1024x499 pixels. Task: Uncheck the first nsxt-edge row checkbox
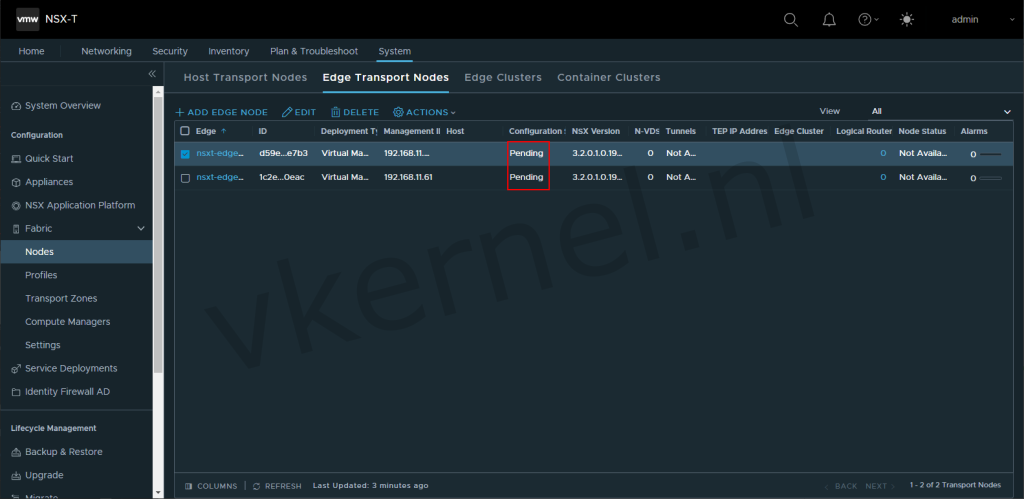(x=185, y=154)
